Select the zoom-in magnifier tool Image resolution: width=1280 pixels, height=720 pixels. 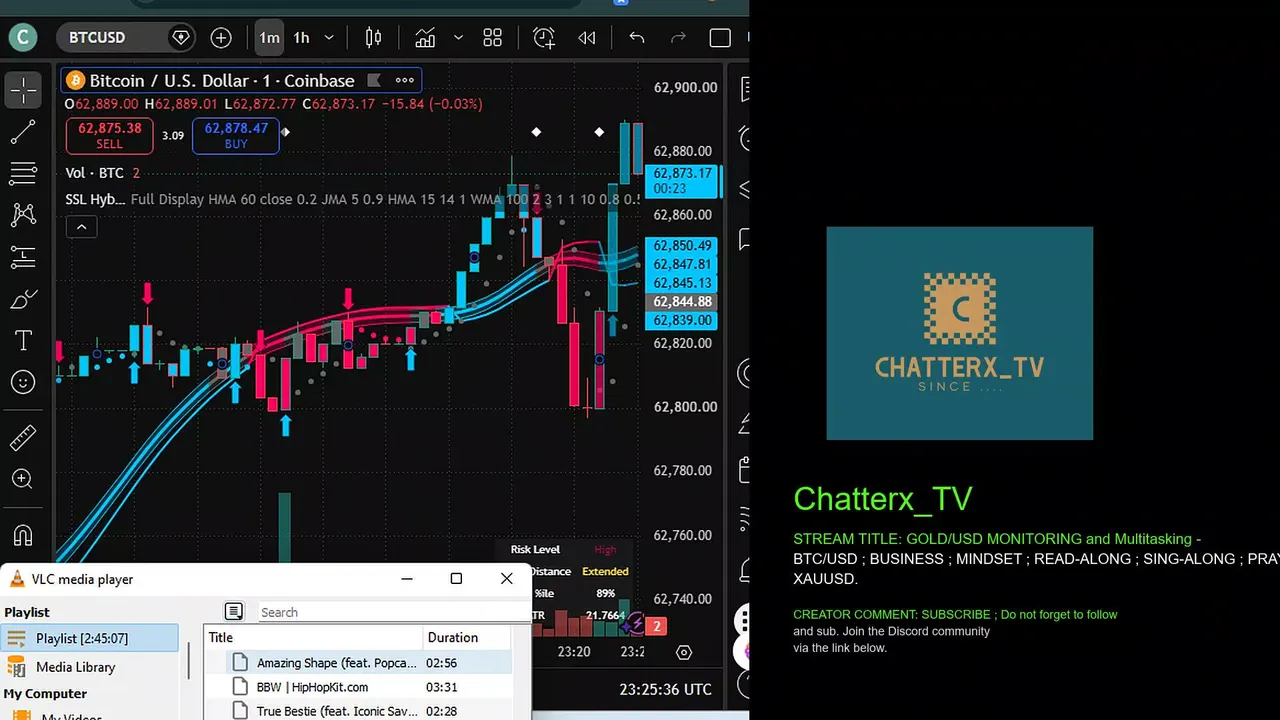point(23,479)
